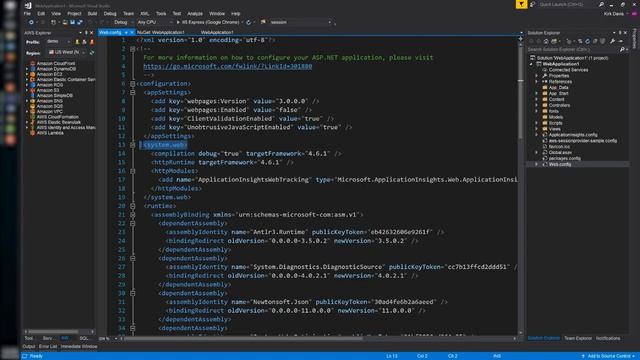Click the Home icon in Solution Explorer toolbar
The height and width of the screenshot is (360, 640).
point(546,41)
